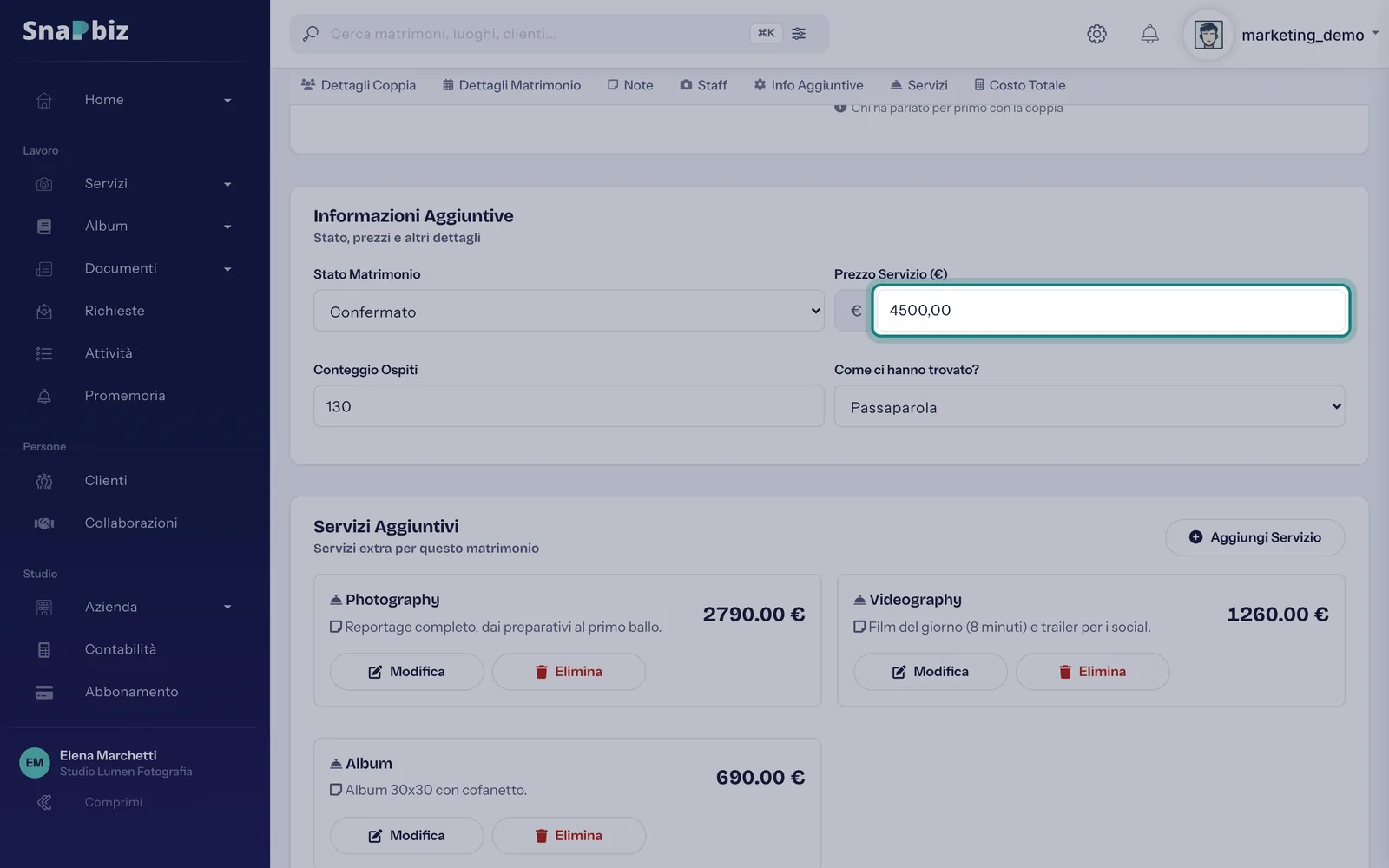Click the Conteggio Ospiti input field

pos(569,406)
